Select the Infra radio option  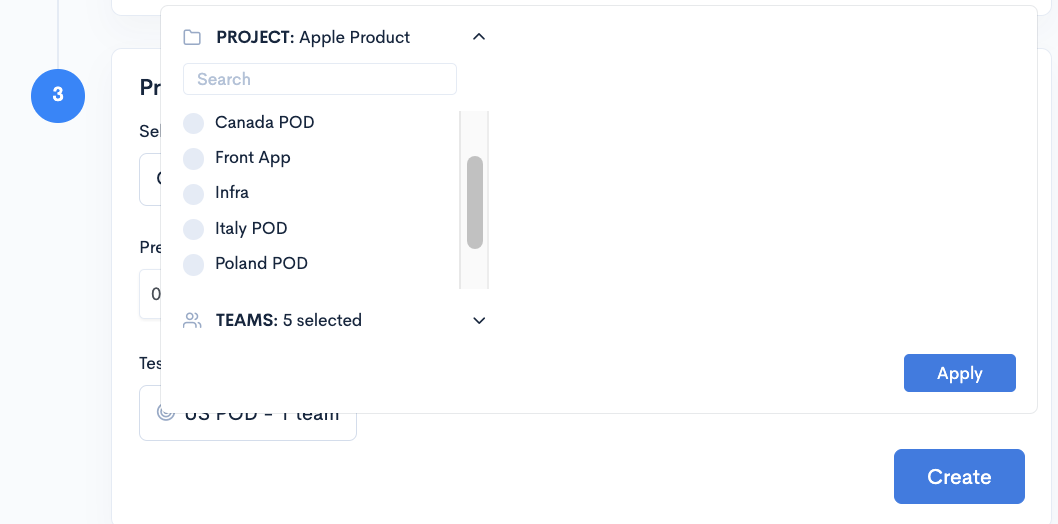194,193
